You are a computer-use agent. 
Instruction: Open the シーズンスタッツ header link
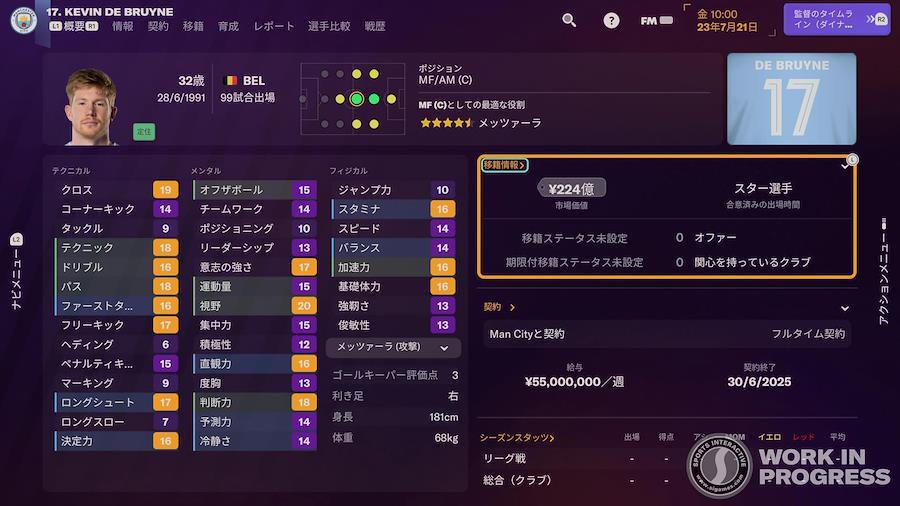click(517, 438)
